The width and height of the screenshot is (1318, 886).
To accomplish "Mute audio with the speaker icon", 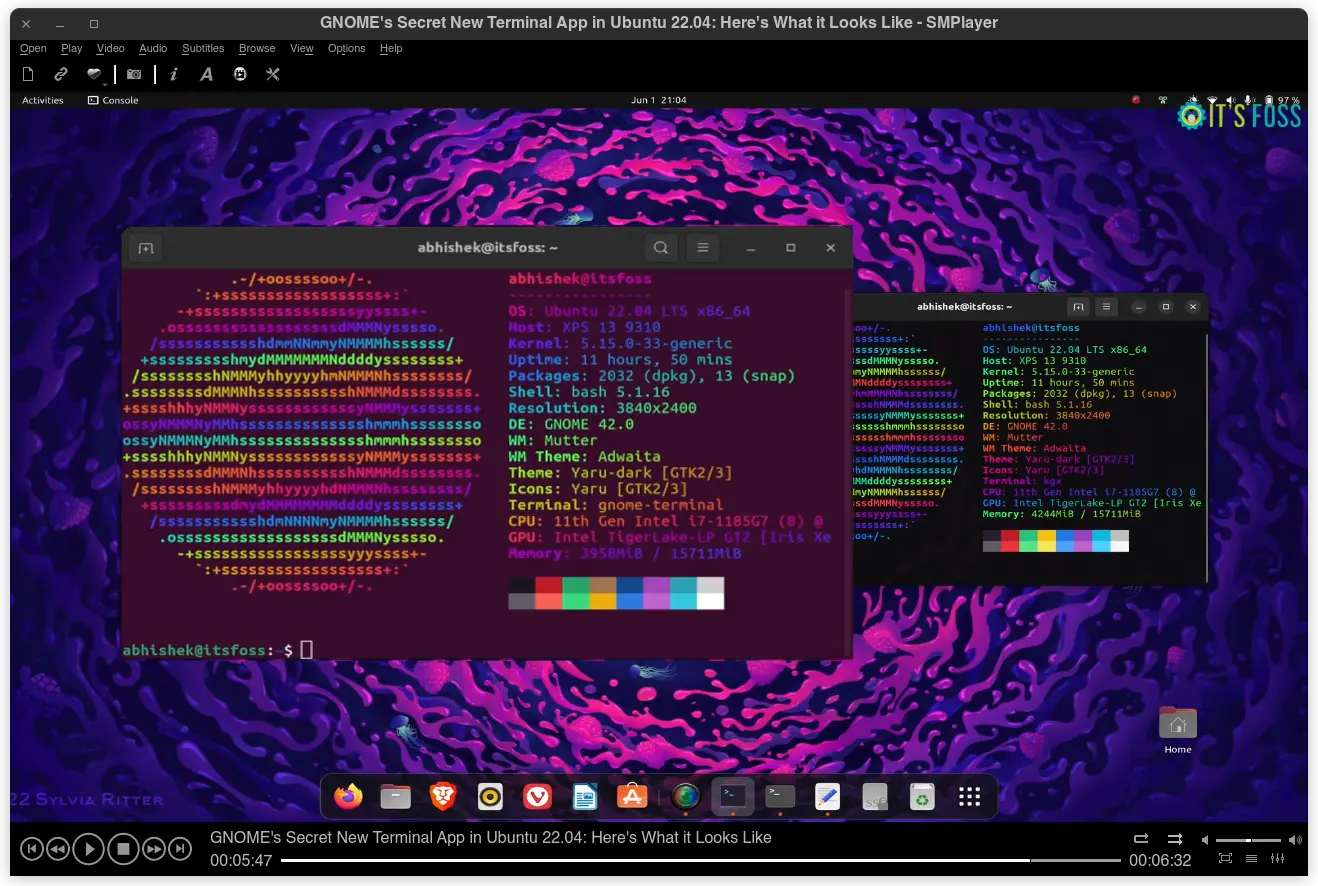I will pos(1205,840).
